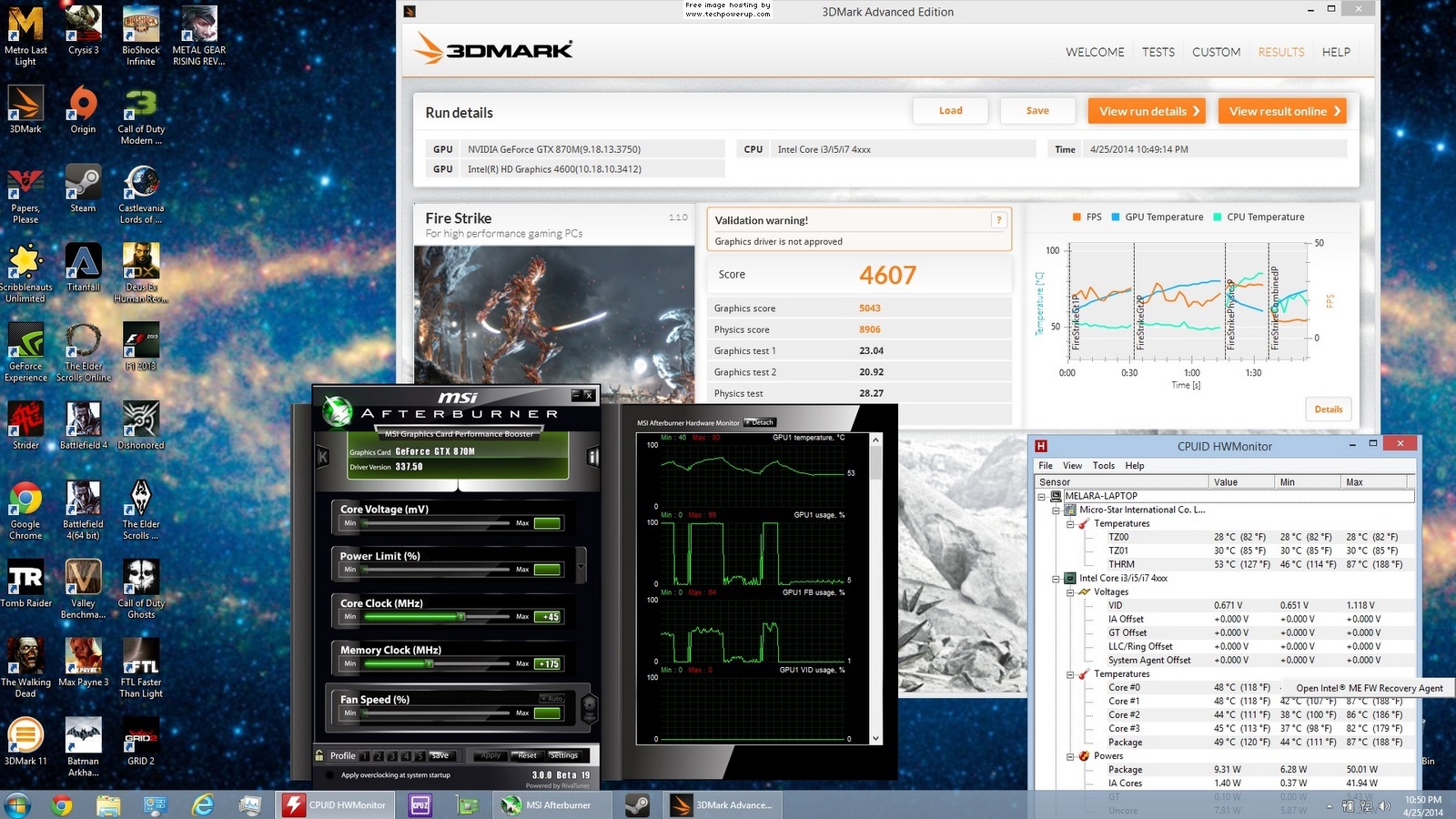Toggle Apply overclocking at system startup
The width and height of the screenshot is (1456, 819).
[x=329, y=775]
